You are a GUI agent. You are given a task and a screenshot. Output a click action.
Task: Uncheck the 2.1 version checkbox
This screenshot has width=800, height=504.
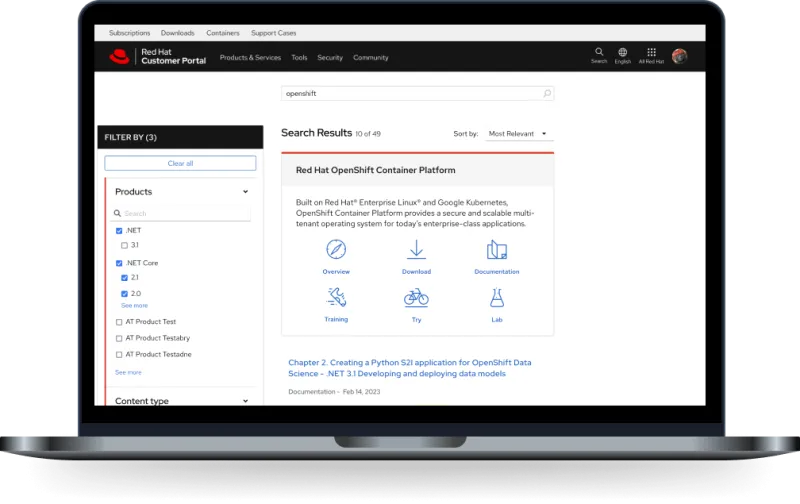[124, 278]
